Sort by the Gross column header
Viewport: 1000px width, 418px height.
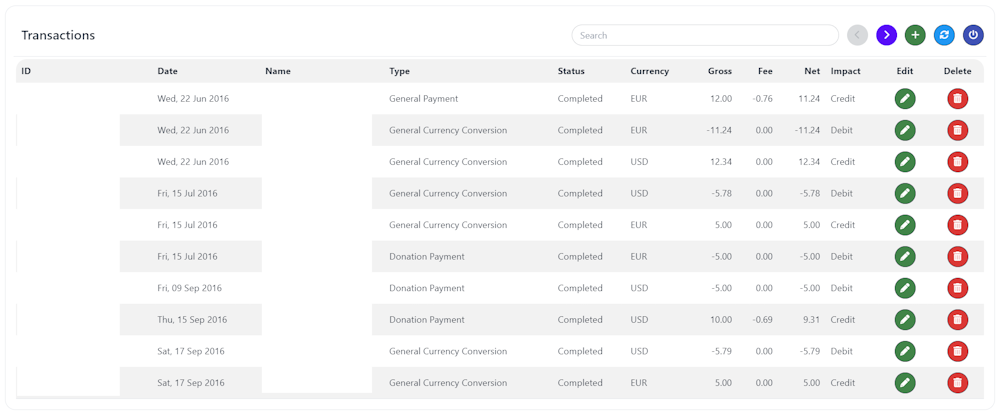click(x=719, y=71)
